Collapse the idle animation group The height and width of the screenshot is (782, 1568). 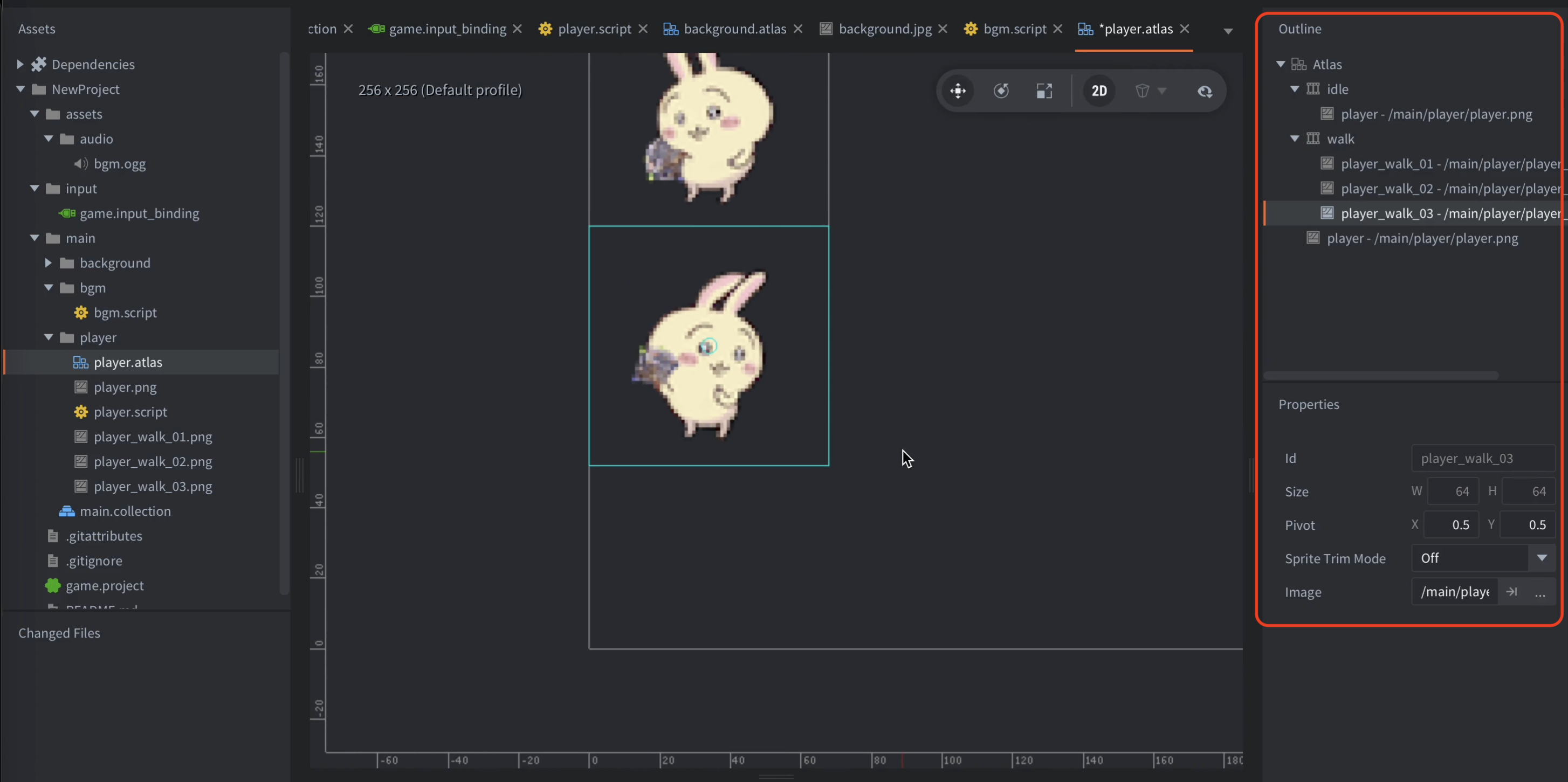pos(1295,89)
